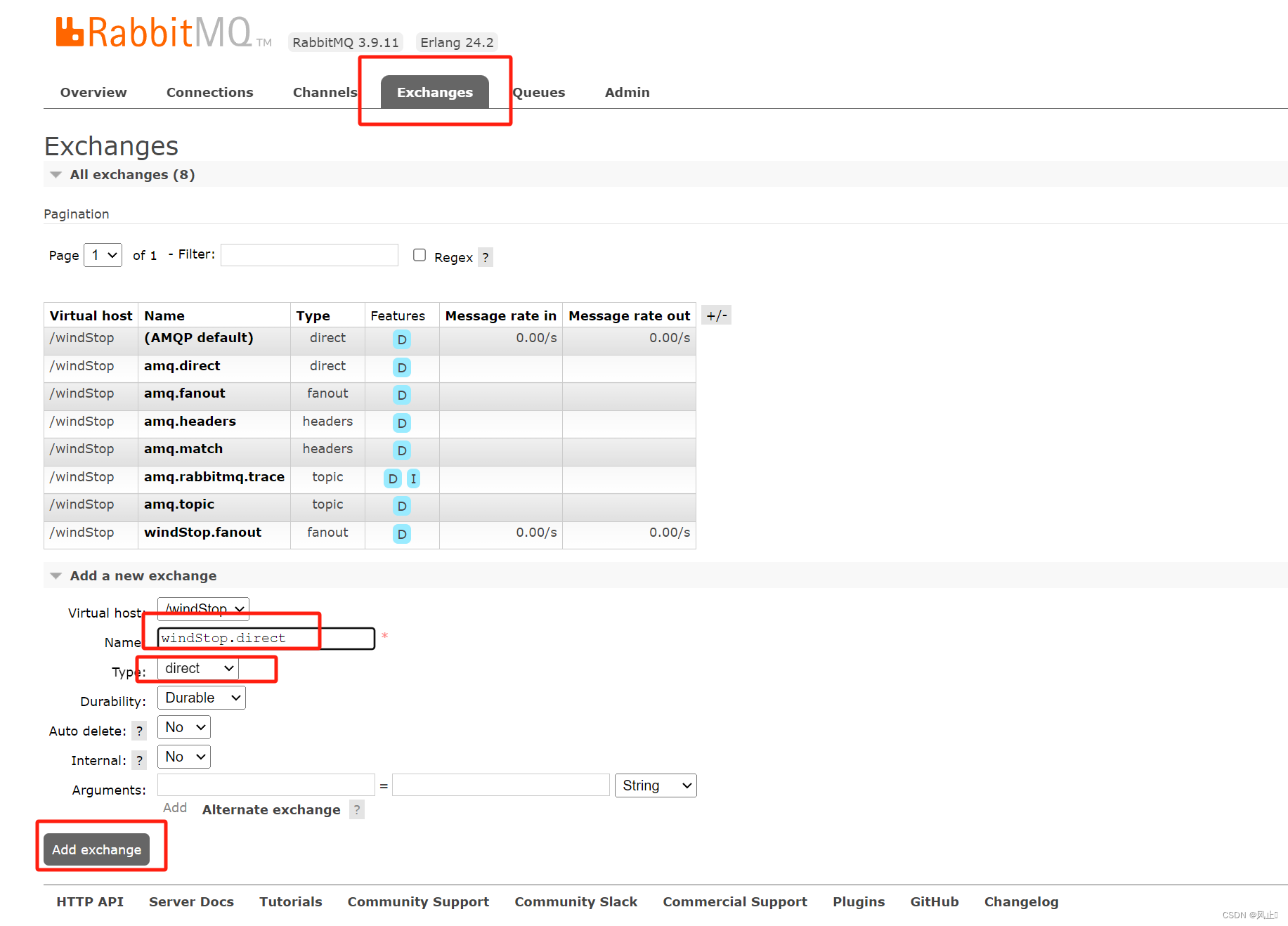This screenshot has width=1288, height=926.
Task: Open the Auto delete help question mark
Action: tap(139, 731)
